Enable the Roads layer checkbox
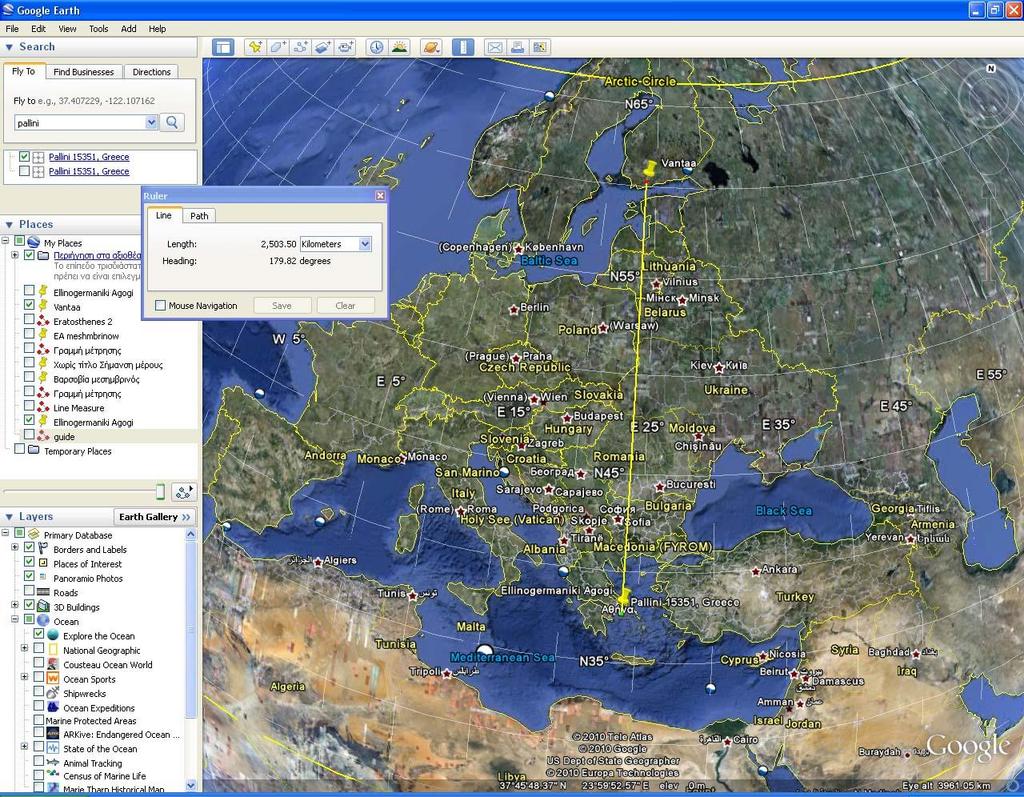 [29, 590]
